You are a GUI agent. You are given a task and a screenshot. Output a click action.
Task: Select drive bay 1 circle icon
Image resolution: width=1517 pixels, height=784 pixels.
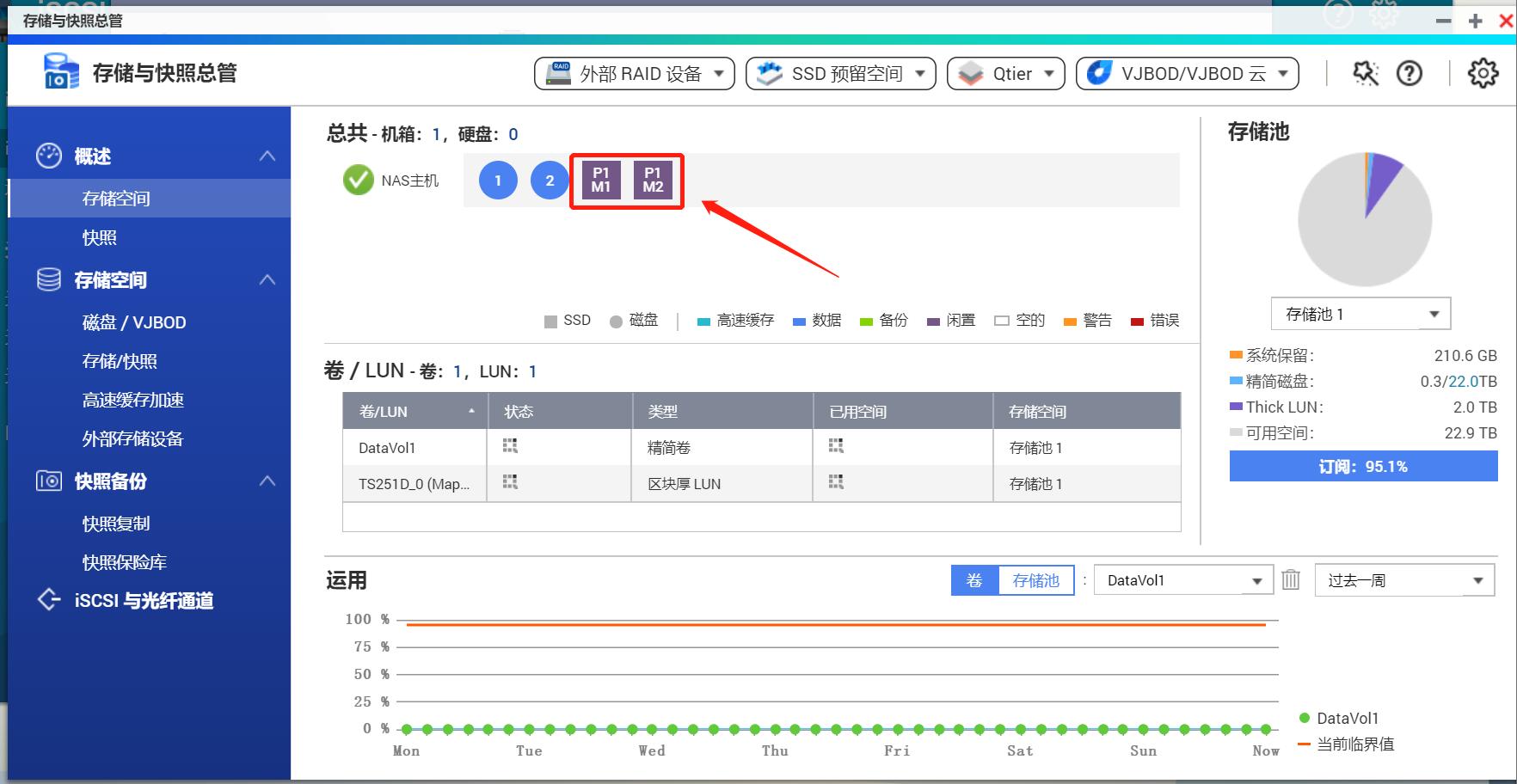497,181
